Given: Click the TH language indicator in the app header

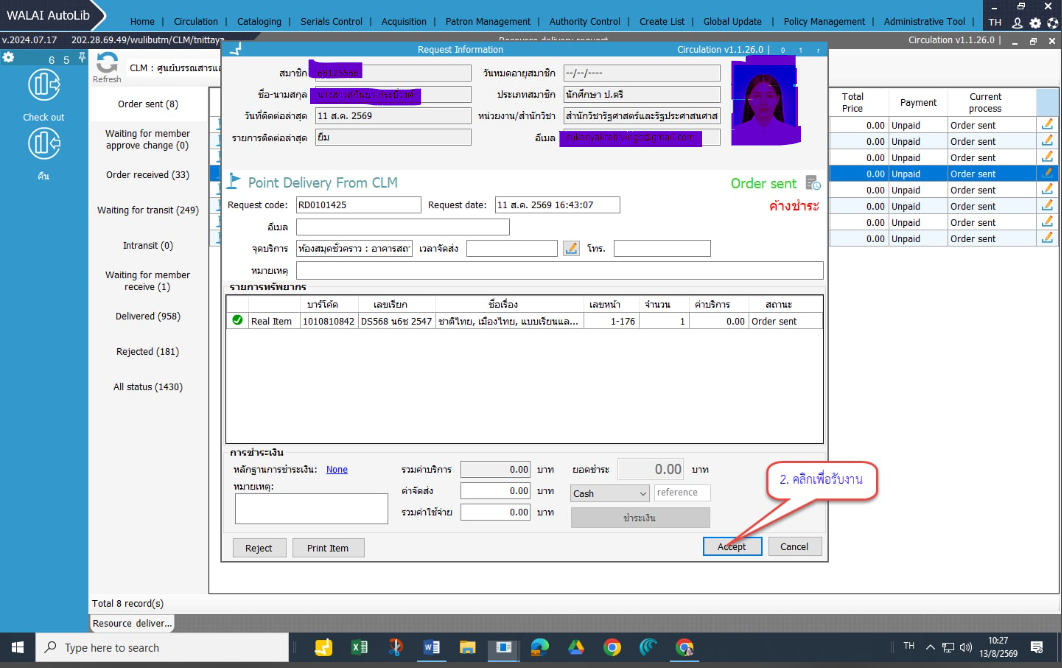Looking at the screenshot, I should pos(995,22).
